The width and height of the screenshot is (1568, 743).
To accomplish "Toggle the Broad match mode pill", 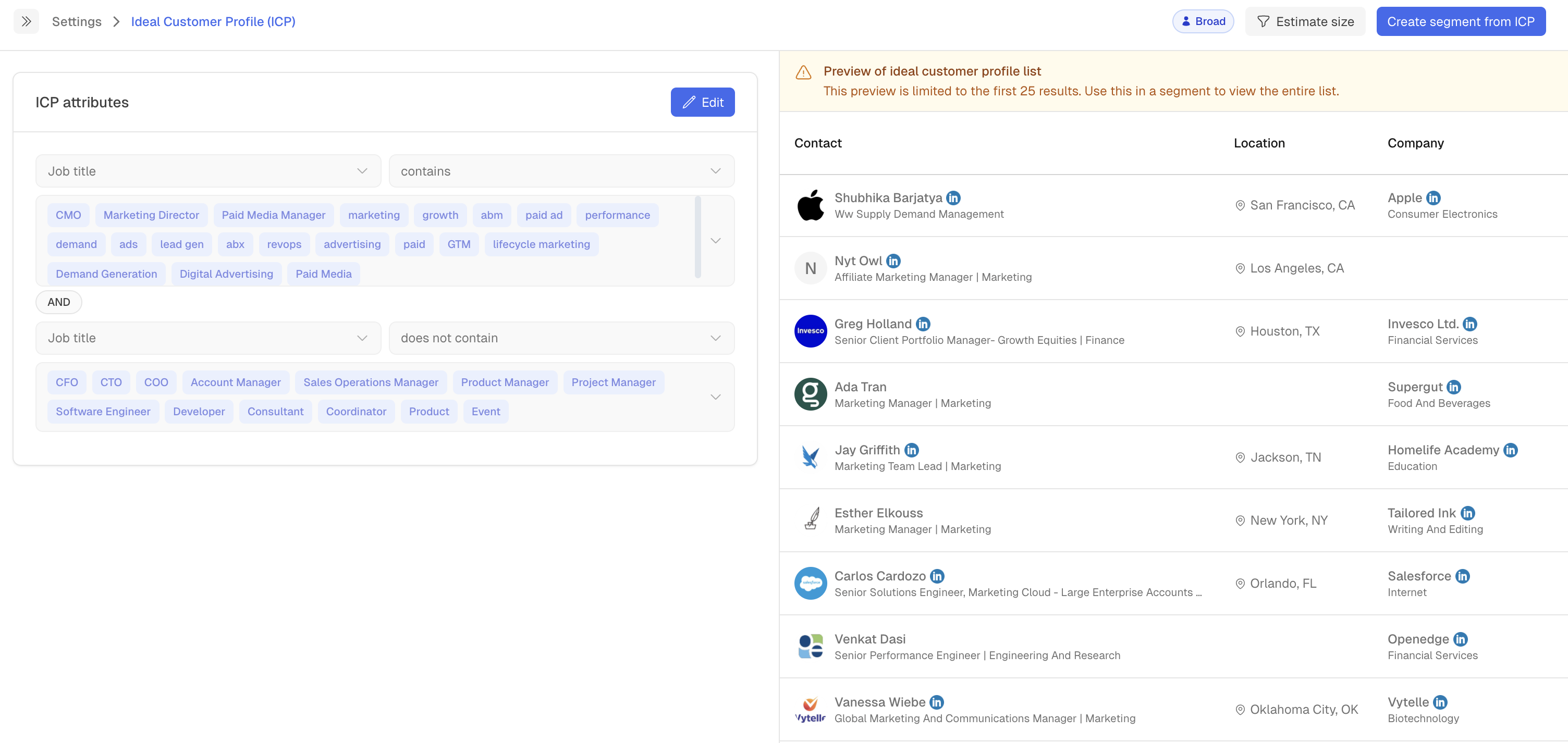I will [x=1203, y=21].
